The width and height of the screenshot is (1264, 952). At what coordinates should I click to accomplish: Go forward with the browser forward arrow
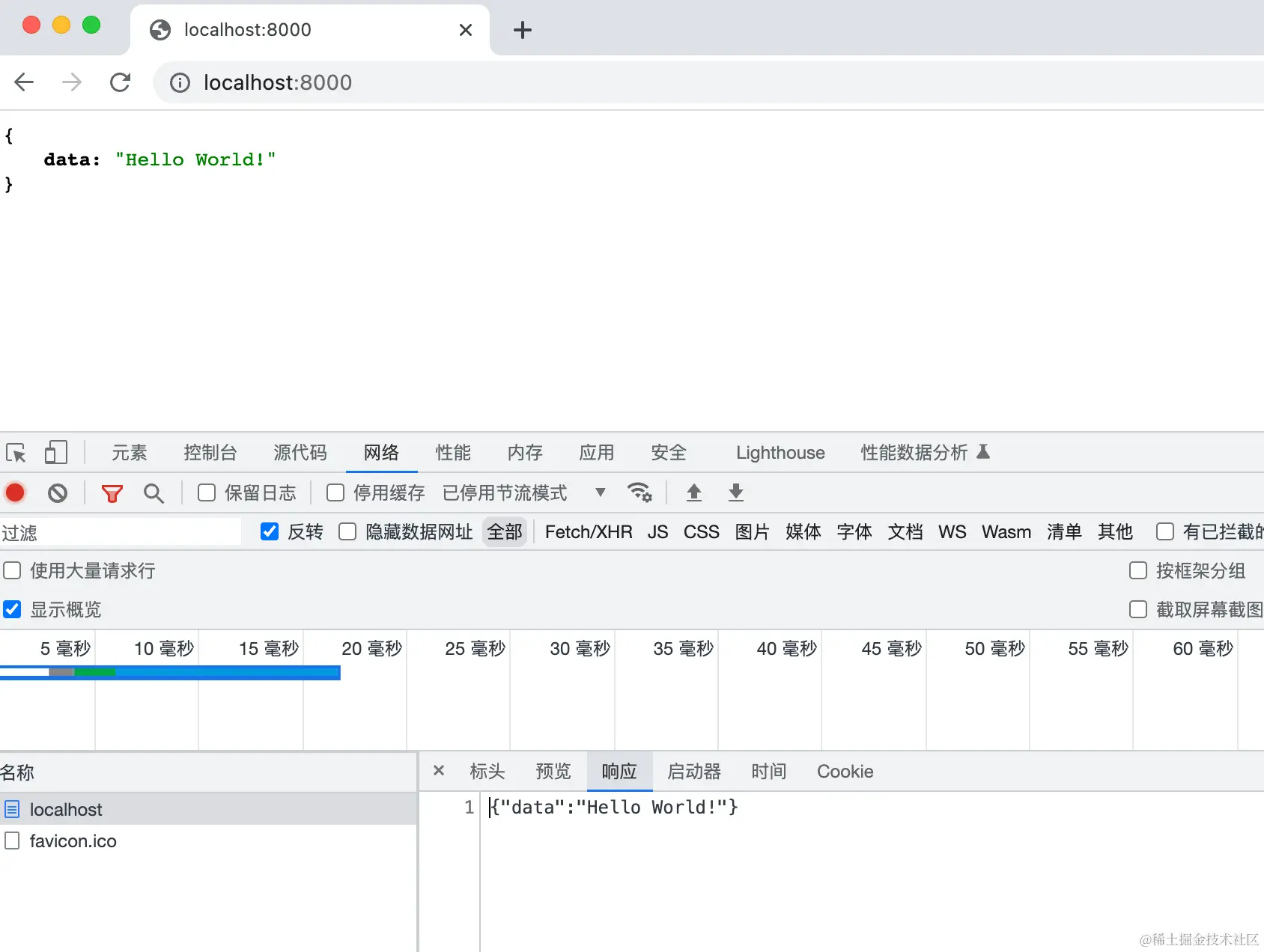[x=72, y=82]
